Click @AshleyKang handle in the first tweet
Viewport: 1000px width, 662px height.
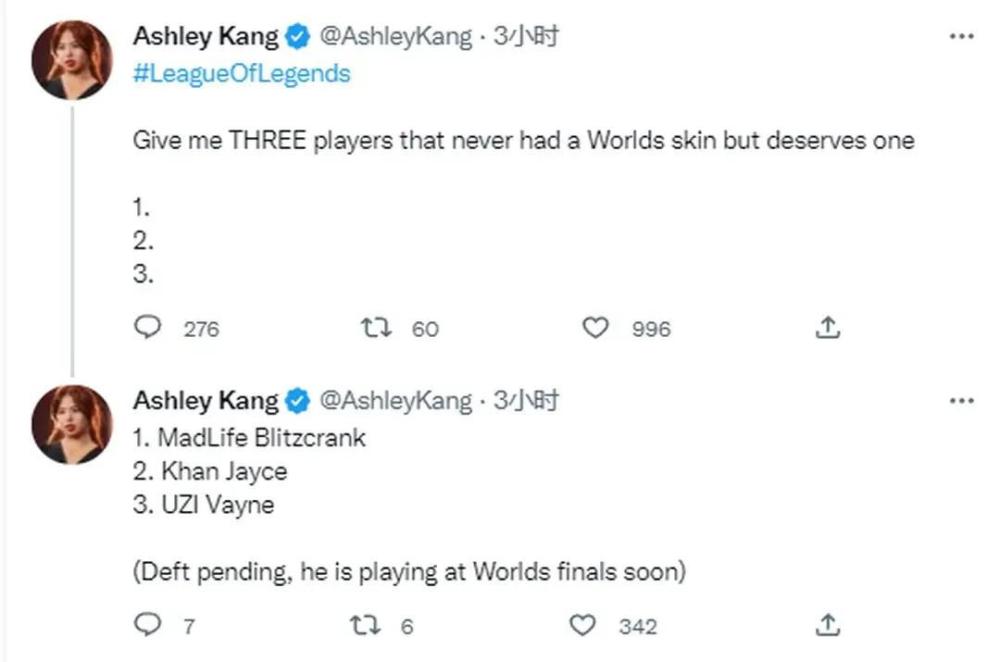point(395,37)
